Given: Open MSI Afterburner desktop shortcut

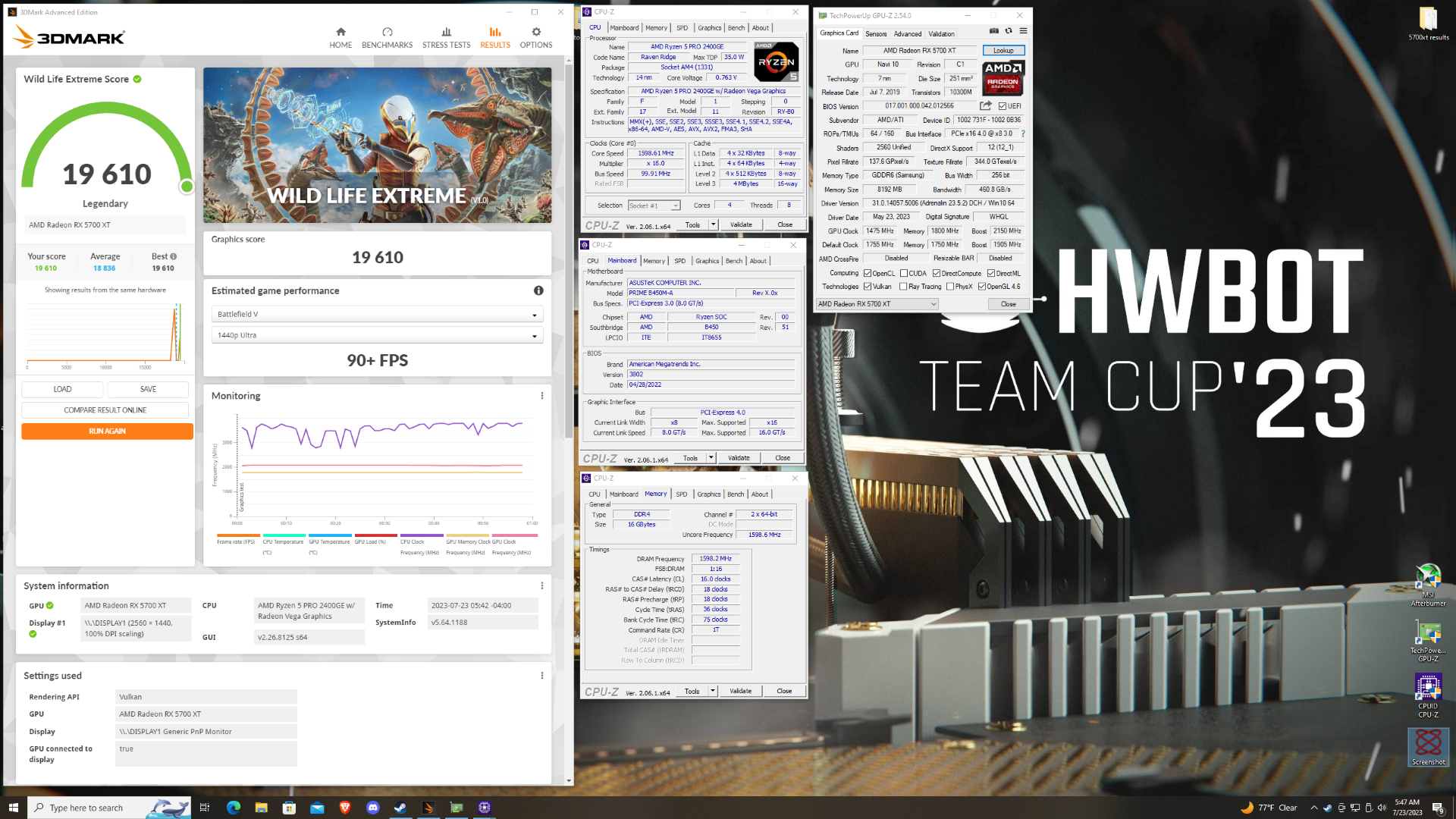Looking at the screenshot, I should [x=1428, y=585].
